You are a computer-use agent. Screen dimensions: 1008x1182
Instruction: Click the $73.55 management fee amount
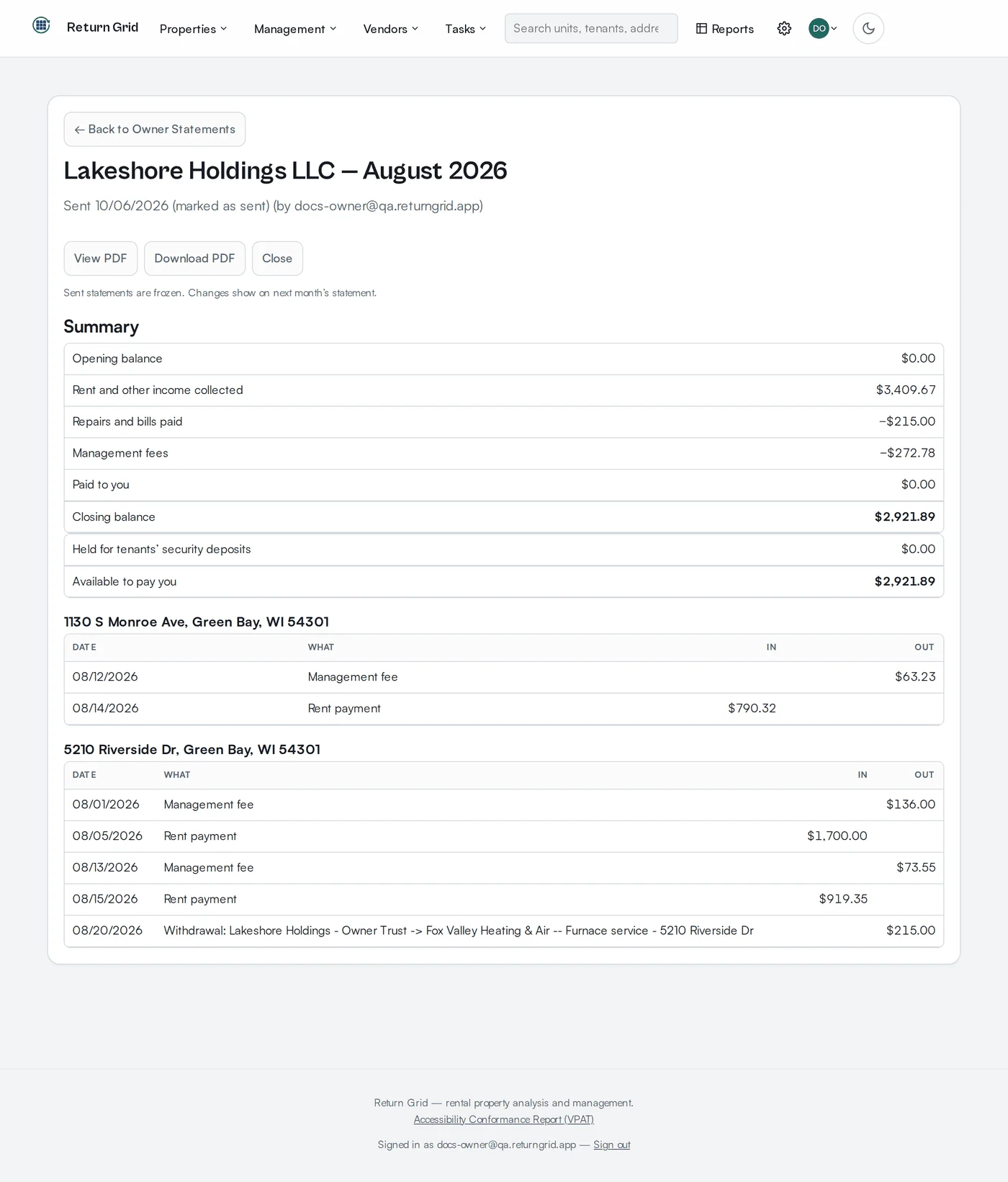coord(916,867)
